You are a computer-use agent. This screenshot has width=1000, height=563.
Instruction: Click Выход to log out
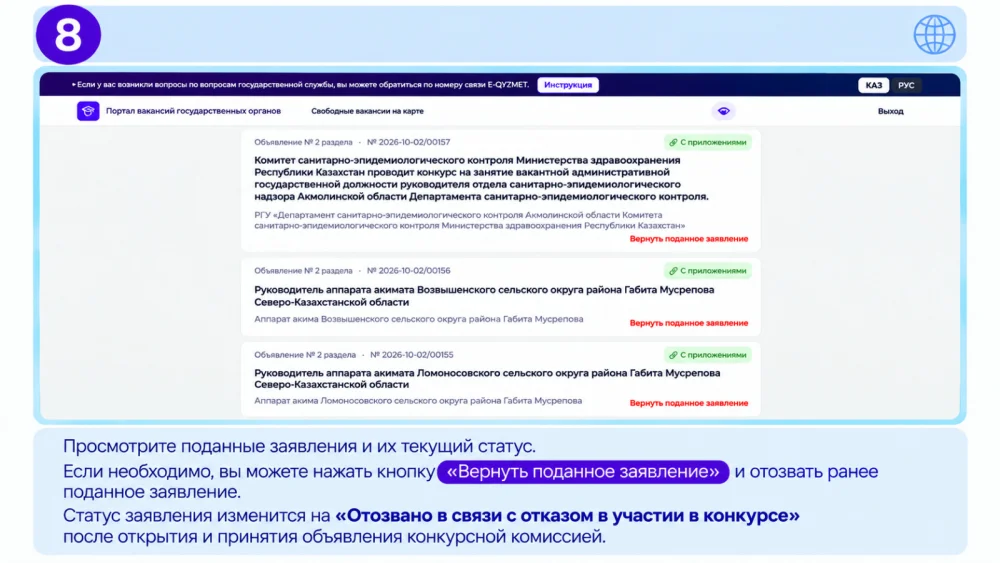point(890,111)
